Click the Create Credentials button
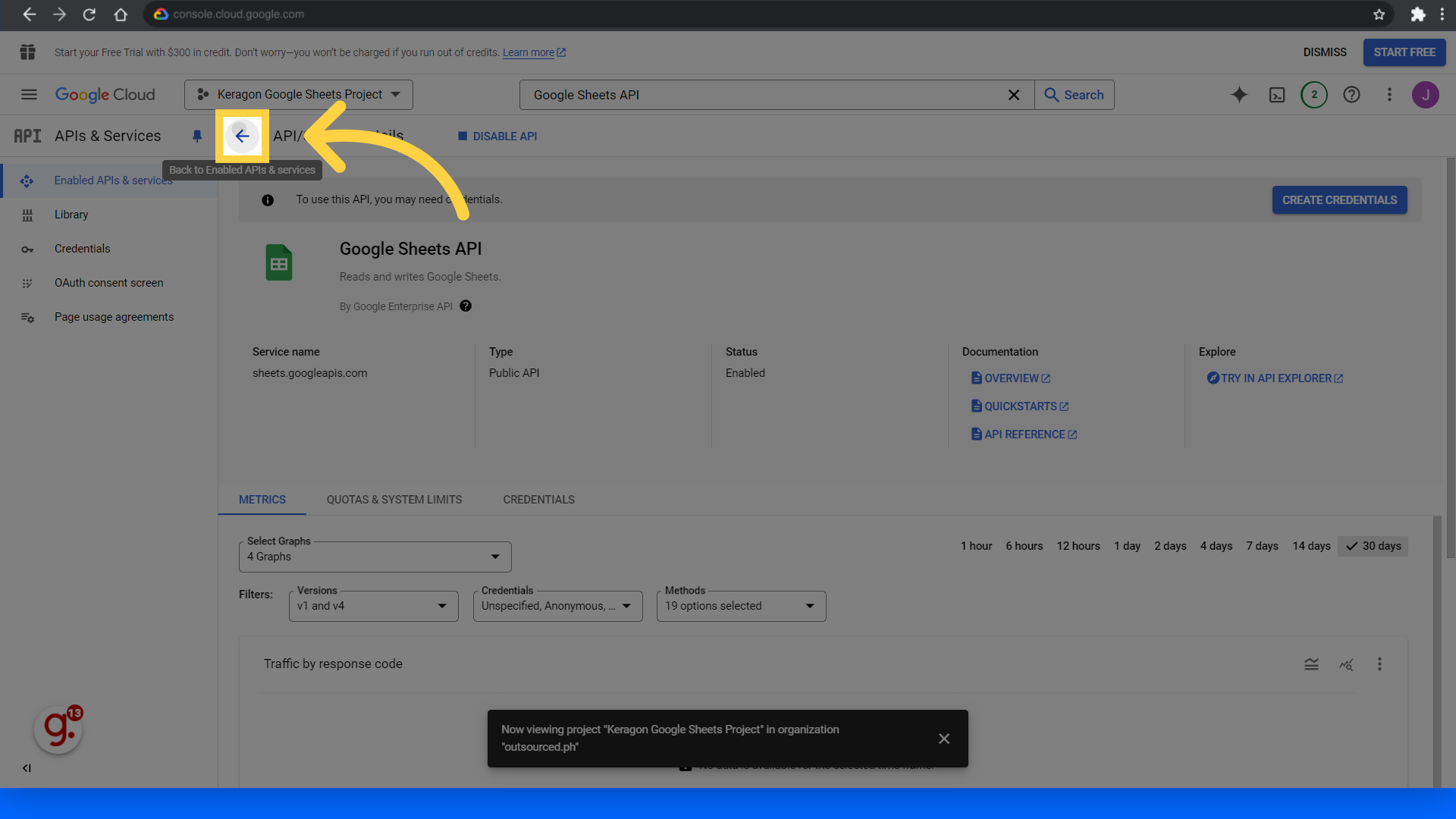The height and width of the screenshot is (819, 1456). [1340, 200]
